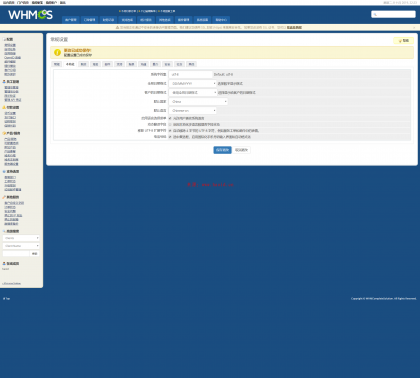Screen dimensions: 420x378
Task: Click the magnifier icon beside advanced search heading
Action: coord(4,231)
